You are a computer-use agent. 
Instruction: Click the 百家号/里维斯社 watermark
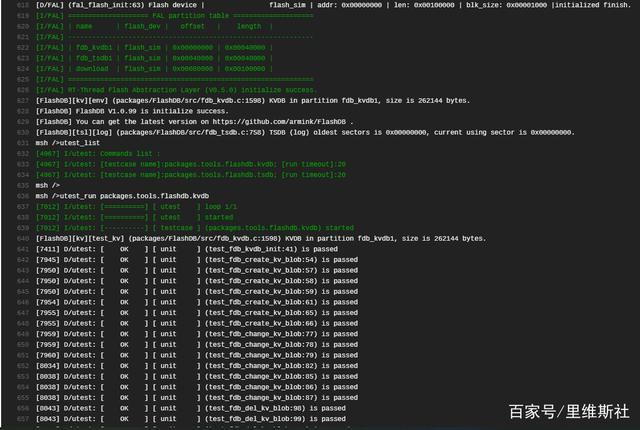click(569, 411)
